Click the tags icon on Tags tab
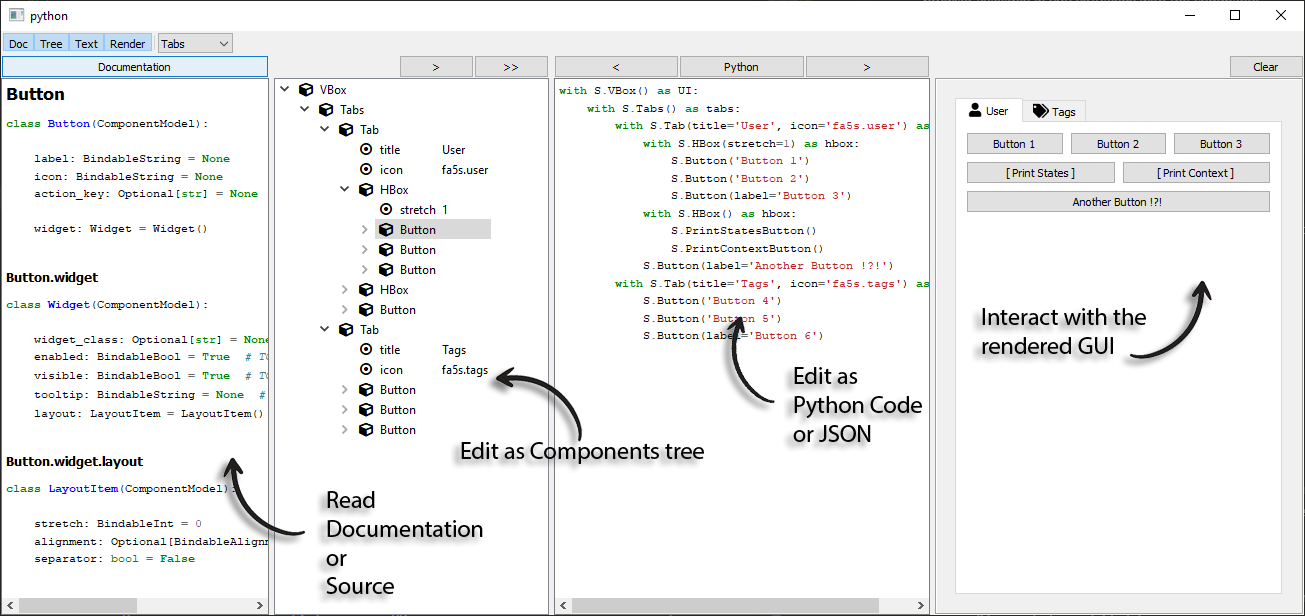 coord(1040,112)
